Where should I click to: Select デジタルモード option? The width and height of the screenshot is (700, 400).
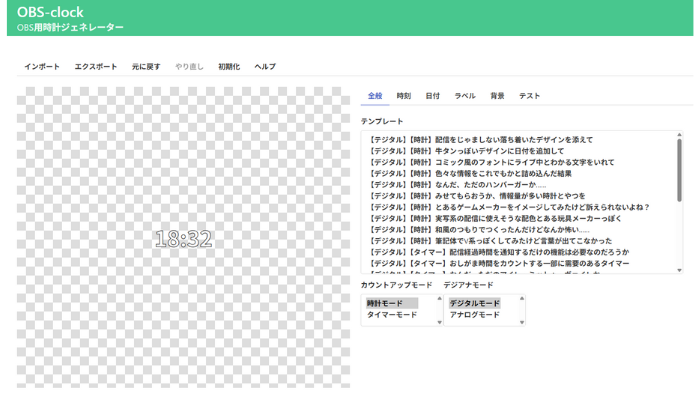pyautogui.click(x=475, y=303)
